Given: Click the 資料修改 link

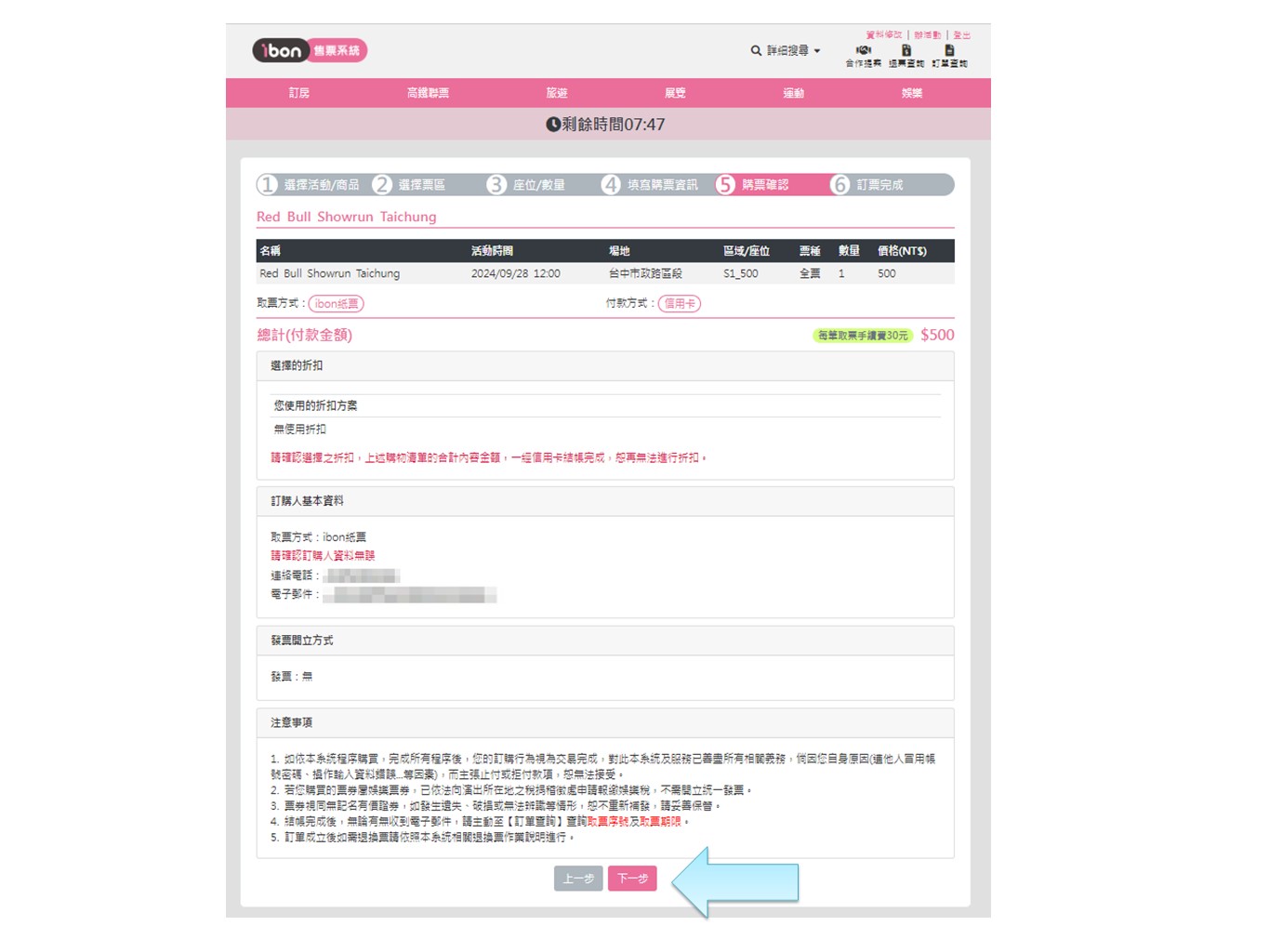Looking at the screenshot, I should coord(884,34).
